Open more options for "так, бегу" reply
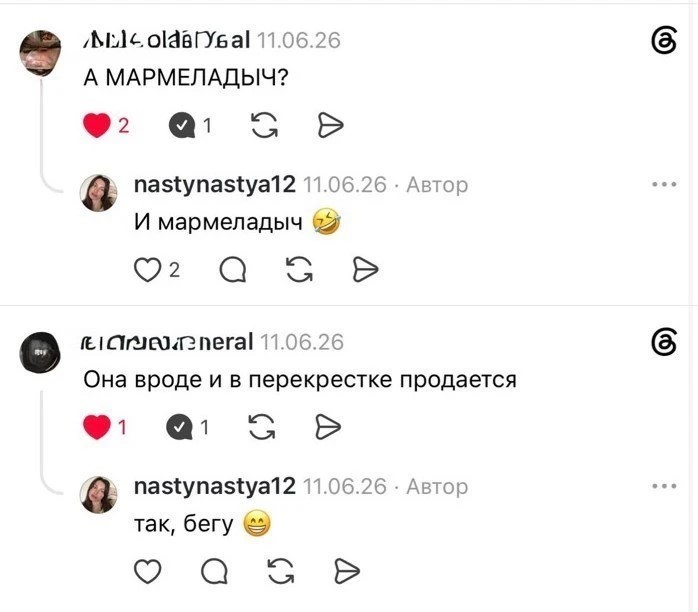Screen dimensions: 698x612 tap(664, 486)
